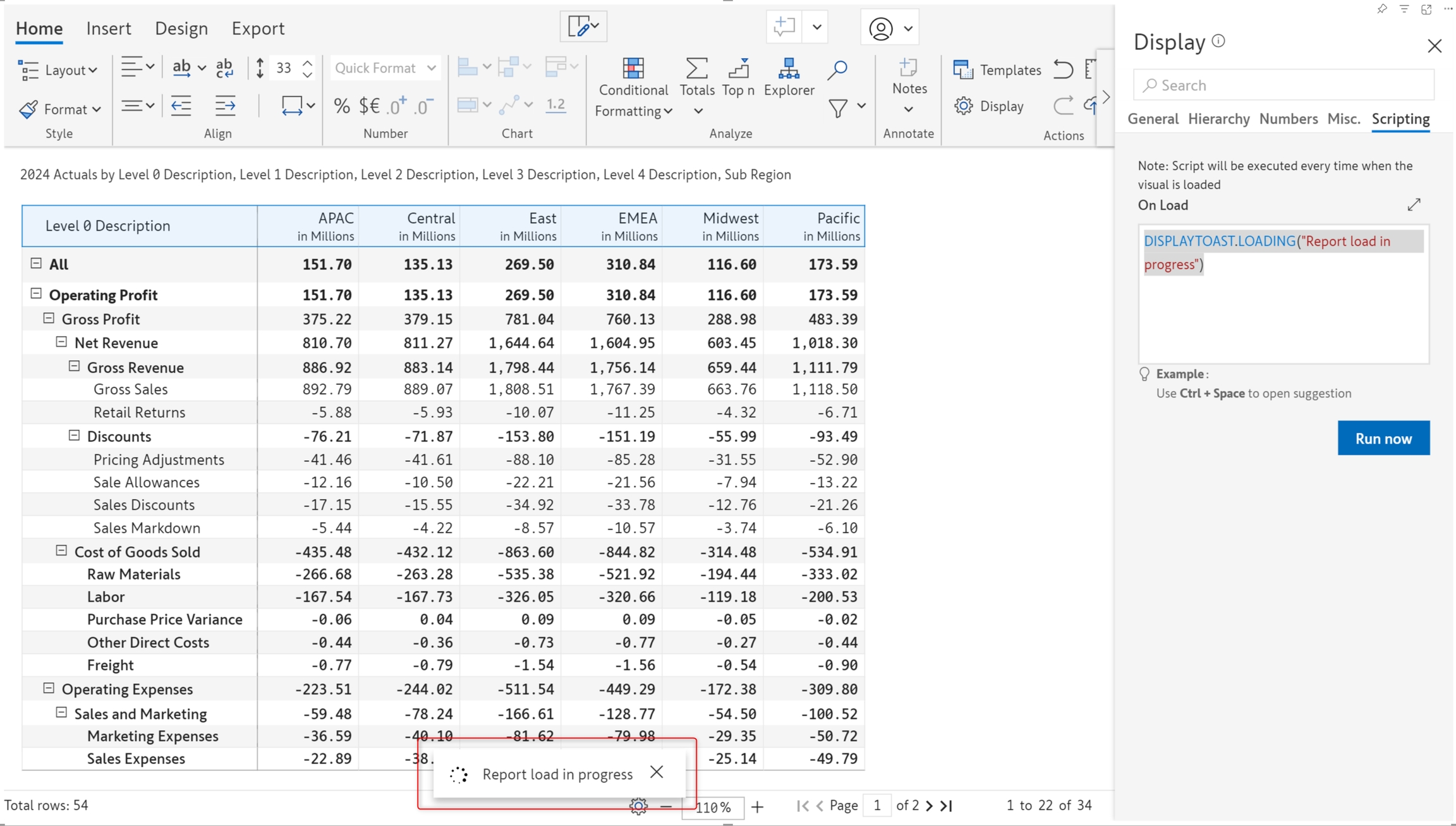Viewport: 1456px width, 826px height.
Task: Click the percent number format icon
Action: point(341,106)
